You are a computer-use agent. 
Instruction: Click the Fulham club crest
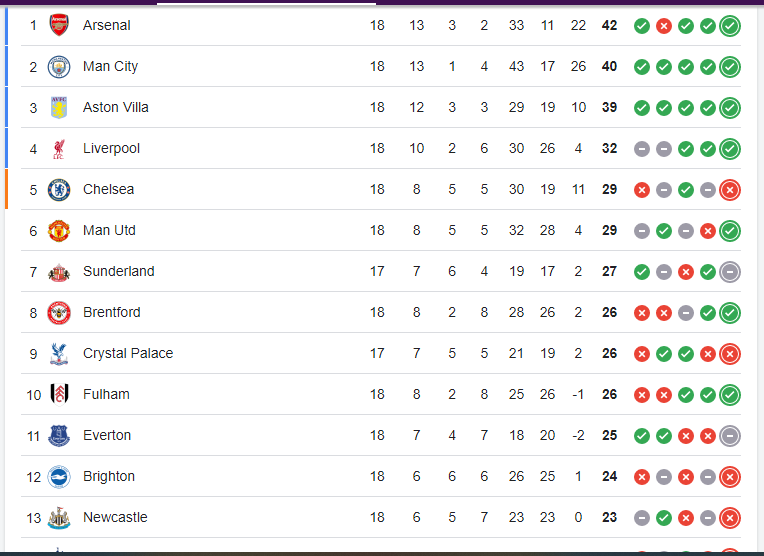pyautogui.click(x=60, y=394)
